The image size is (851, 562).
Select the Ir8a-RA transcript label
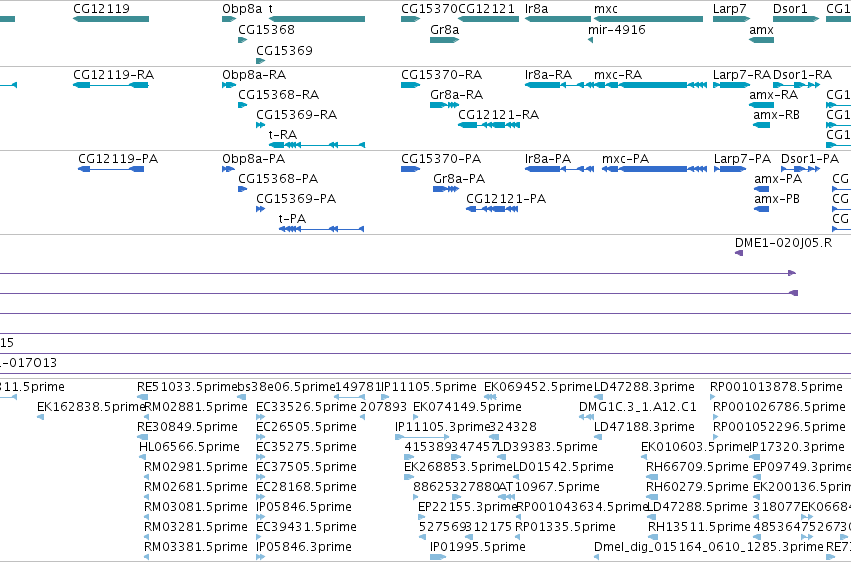point(548,74)
